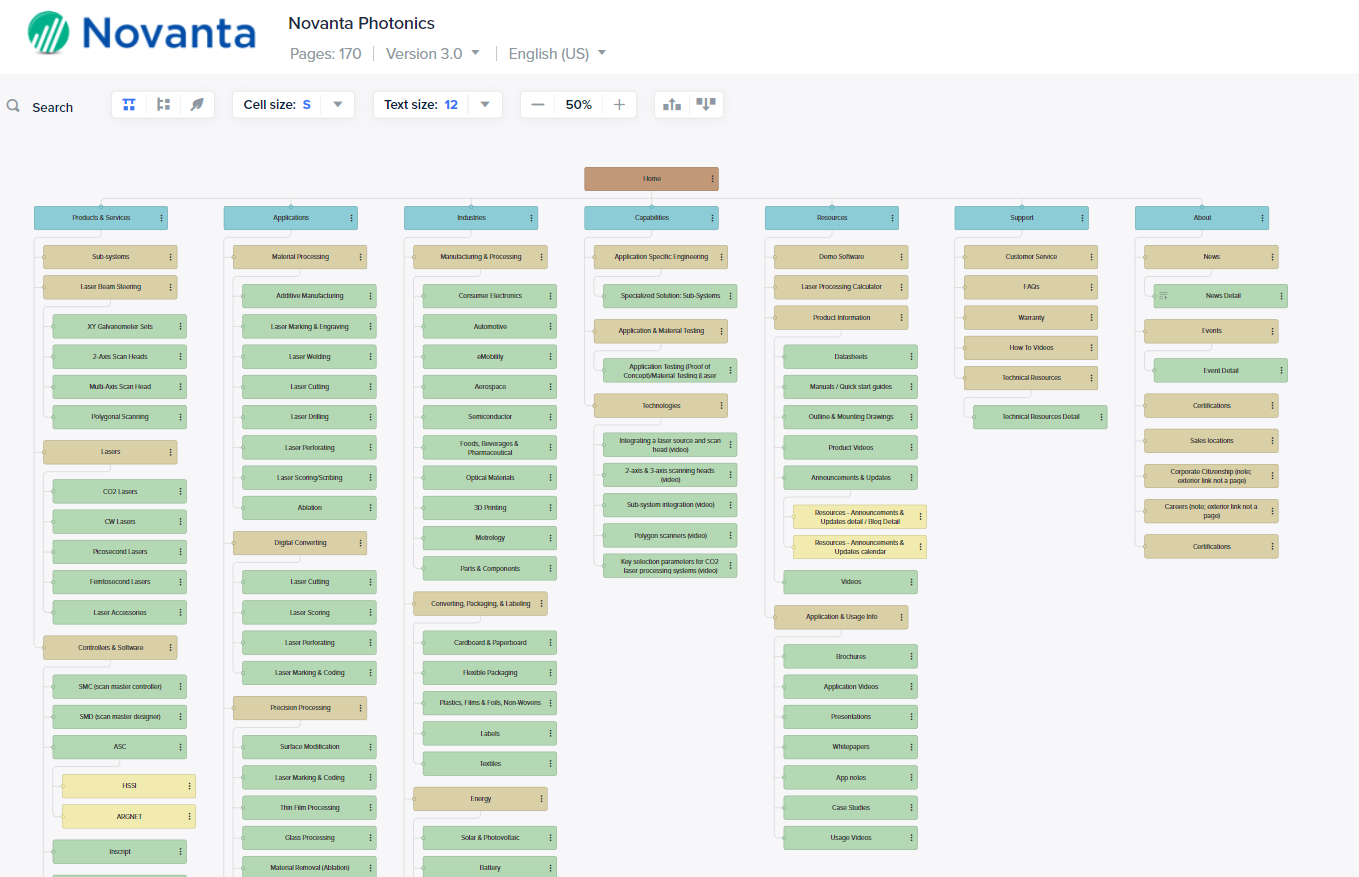Select Controllers & Software node

[110, 647]
